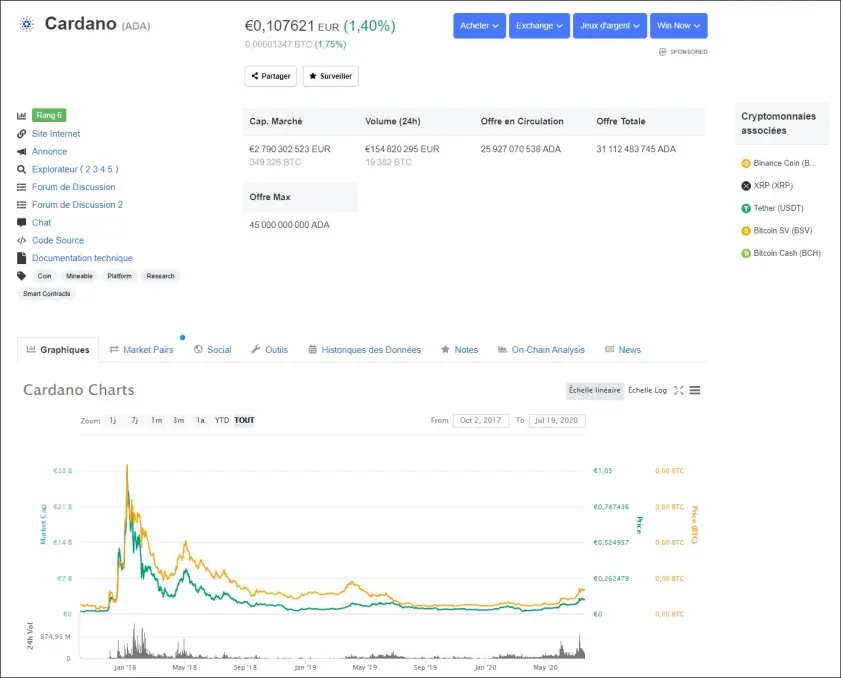
Task: Set chart zoom to TOUT
Action: coord(244,420)
